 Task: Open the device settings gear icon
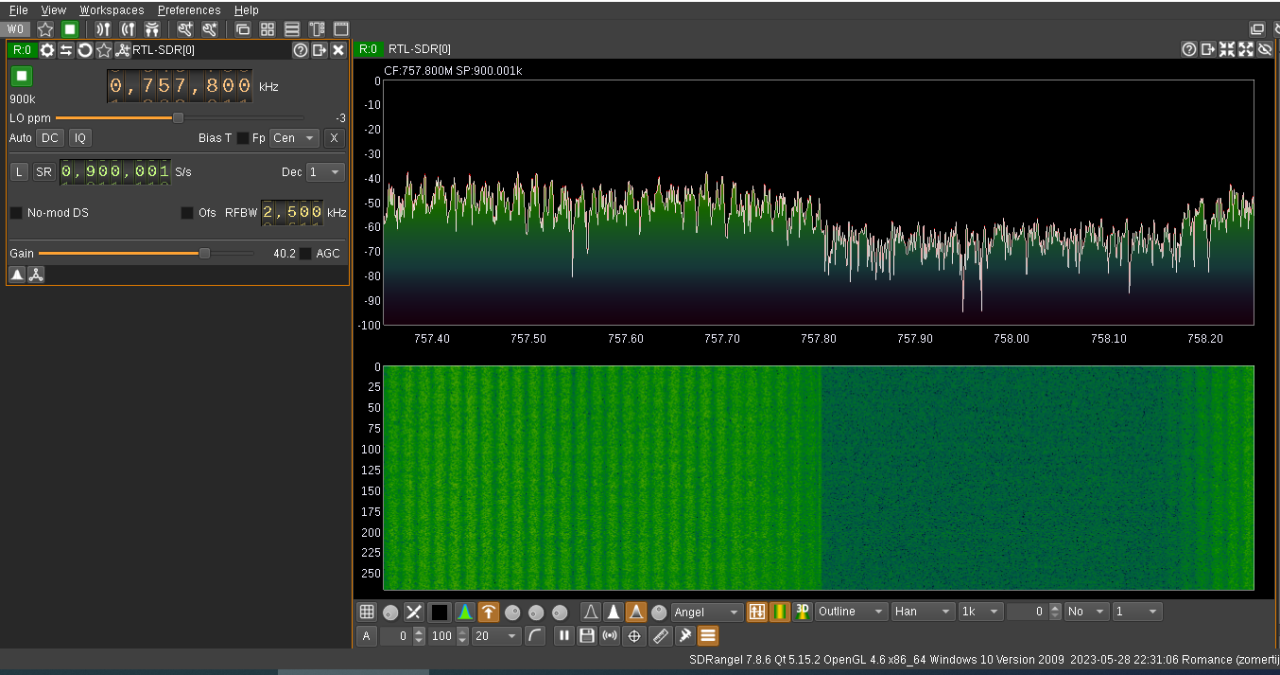pyautogui.click(x=47, y=50)
